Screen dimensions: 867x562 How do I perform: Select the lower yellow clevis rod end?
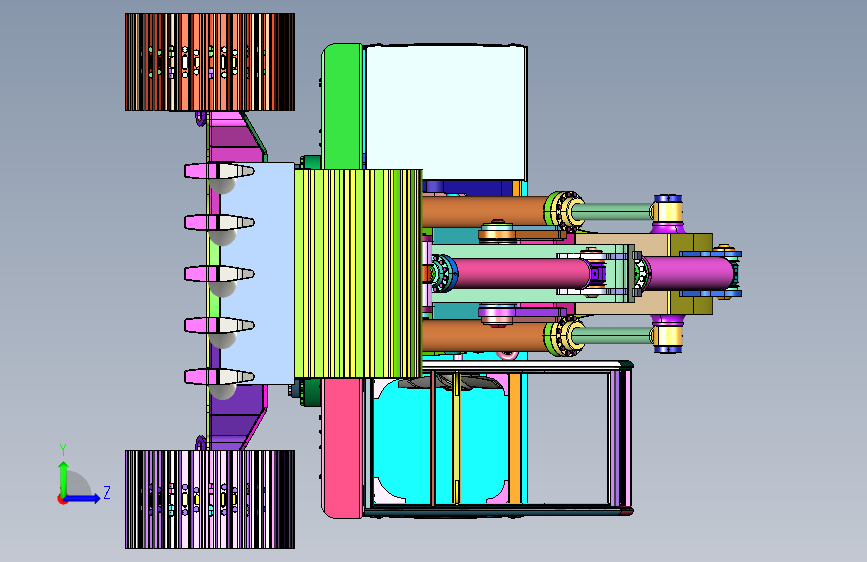click(668, 336)
